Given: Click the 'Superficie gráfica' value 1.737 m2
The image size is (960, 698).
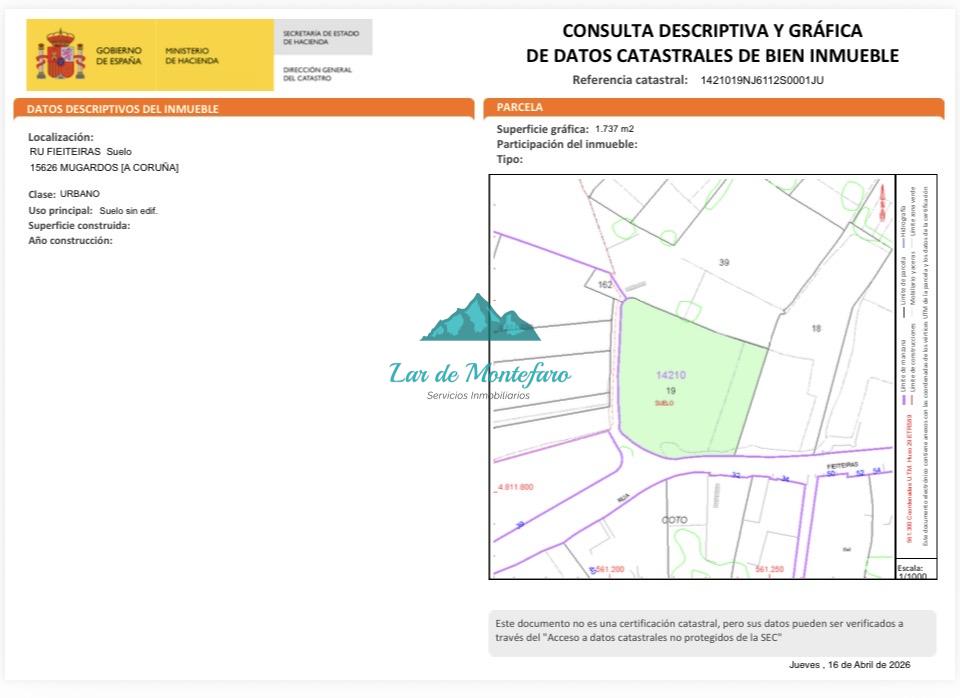Looking at the screenshot, I should 614,129.
